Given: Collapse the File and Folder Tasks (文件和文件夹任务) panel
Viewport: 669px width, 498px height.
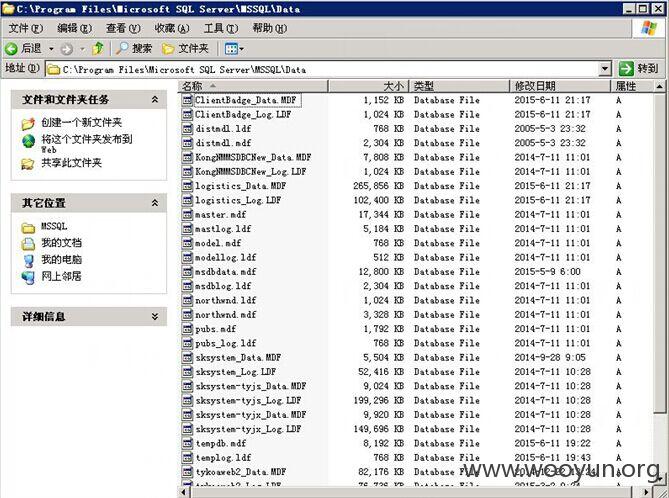Looking at the screenshot, I should pos(155,99).
